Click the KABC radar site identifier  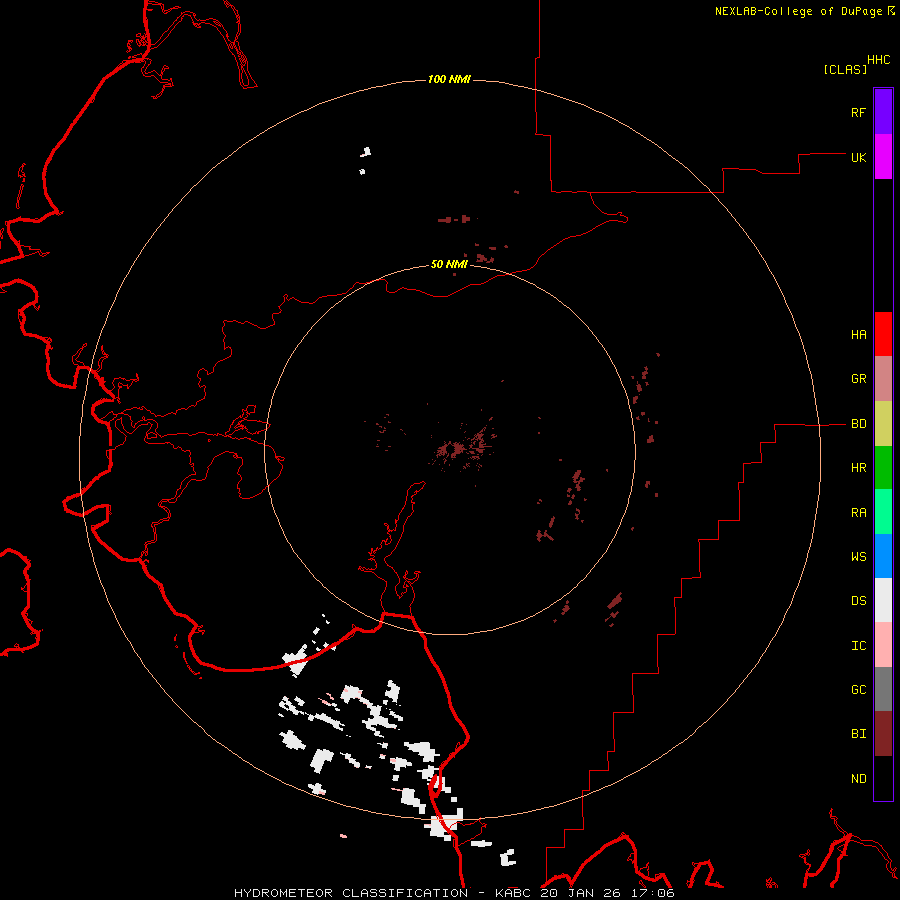pyautogui.click(x=513, y=893)
